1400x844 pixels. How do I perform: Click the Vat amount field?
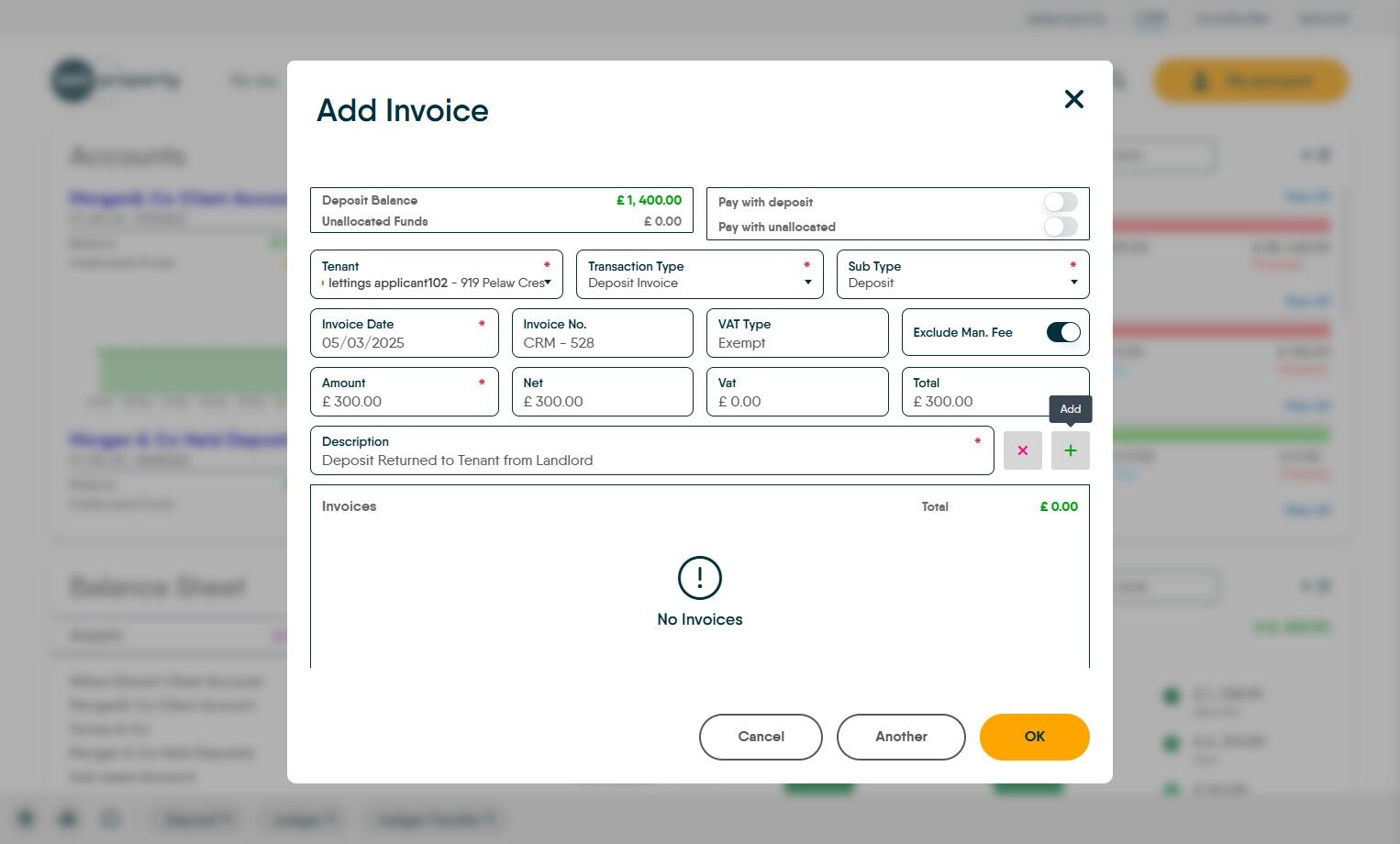(x=797, y=392)
